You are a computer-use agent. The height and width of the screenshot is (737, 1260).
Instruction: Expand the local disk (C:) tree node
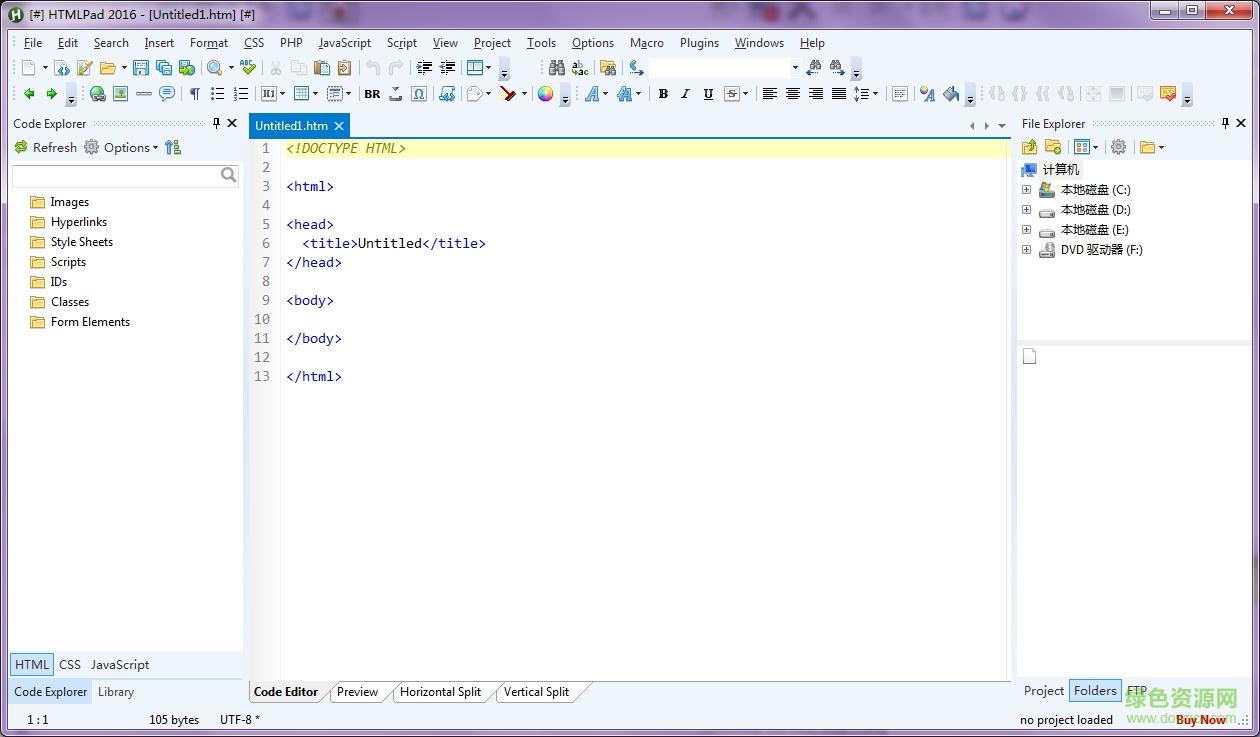pyautogui.click(x=1026, y=190)
